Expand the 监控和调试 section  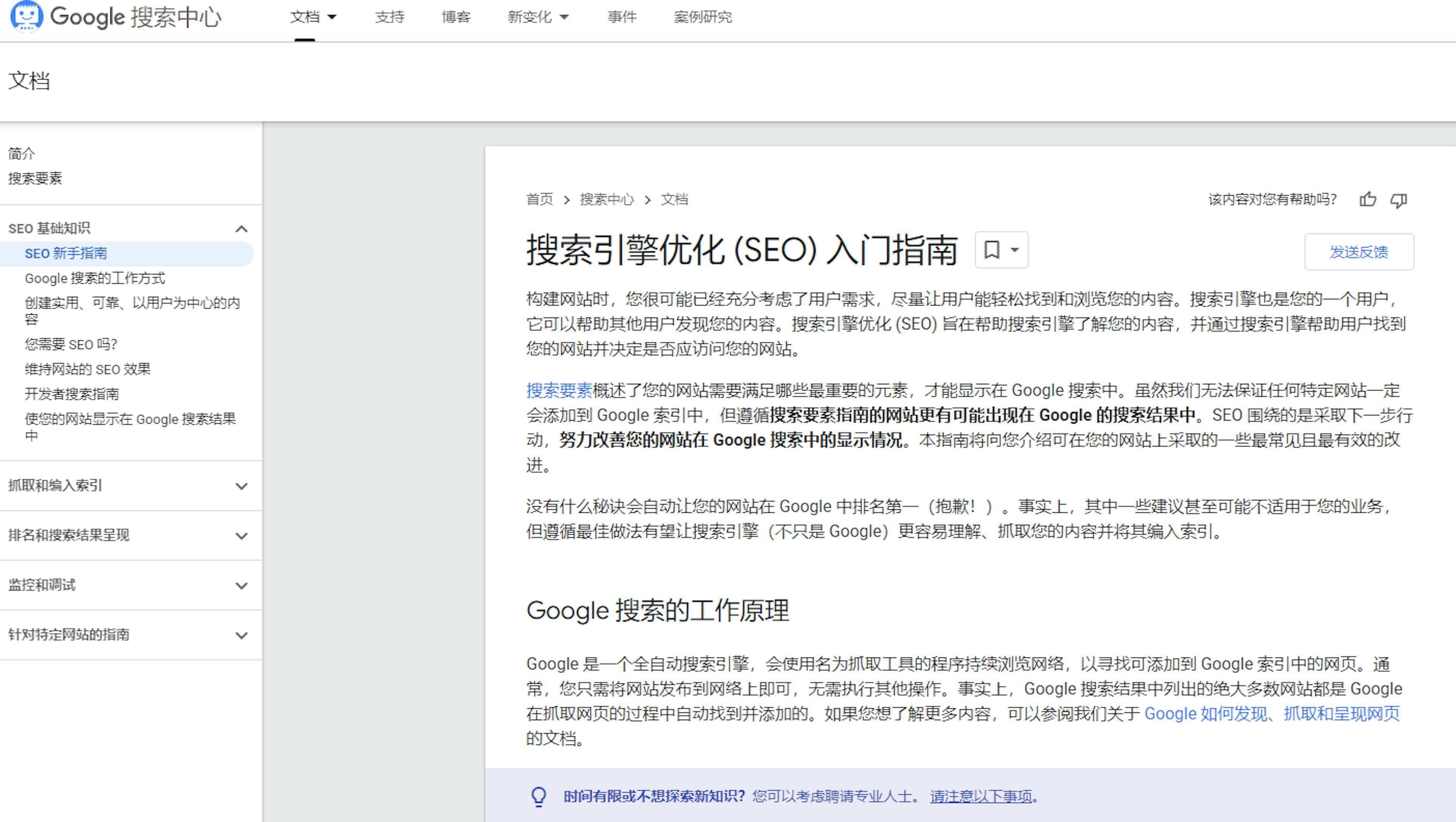coord(242,585)
